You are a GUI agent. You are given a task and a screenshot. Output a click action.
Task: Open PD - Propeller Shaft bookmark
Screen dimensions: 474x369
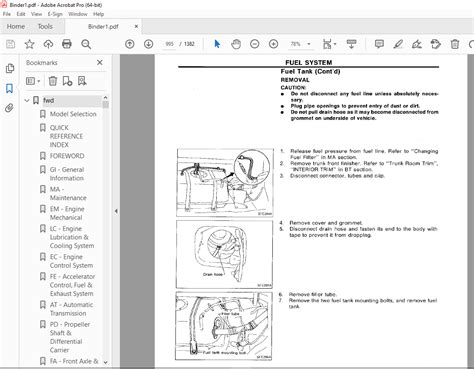tap(70, 337)
